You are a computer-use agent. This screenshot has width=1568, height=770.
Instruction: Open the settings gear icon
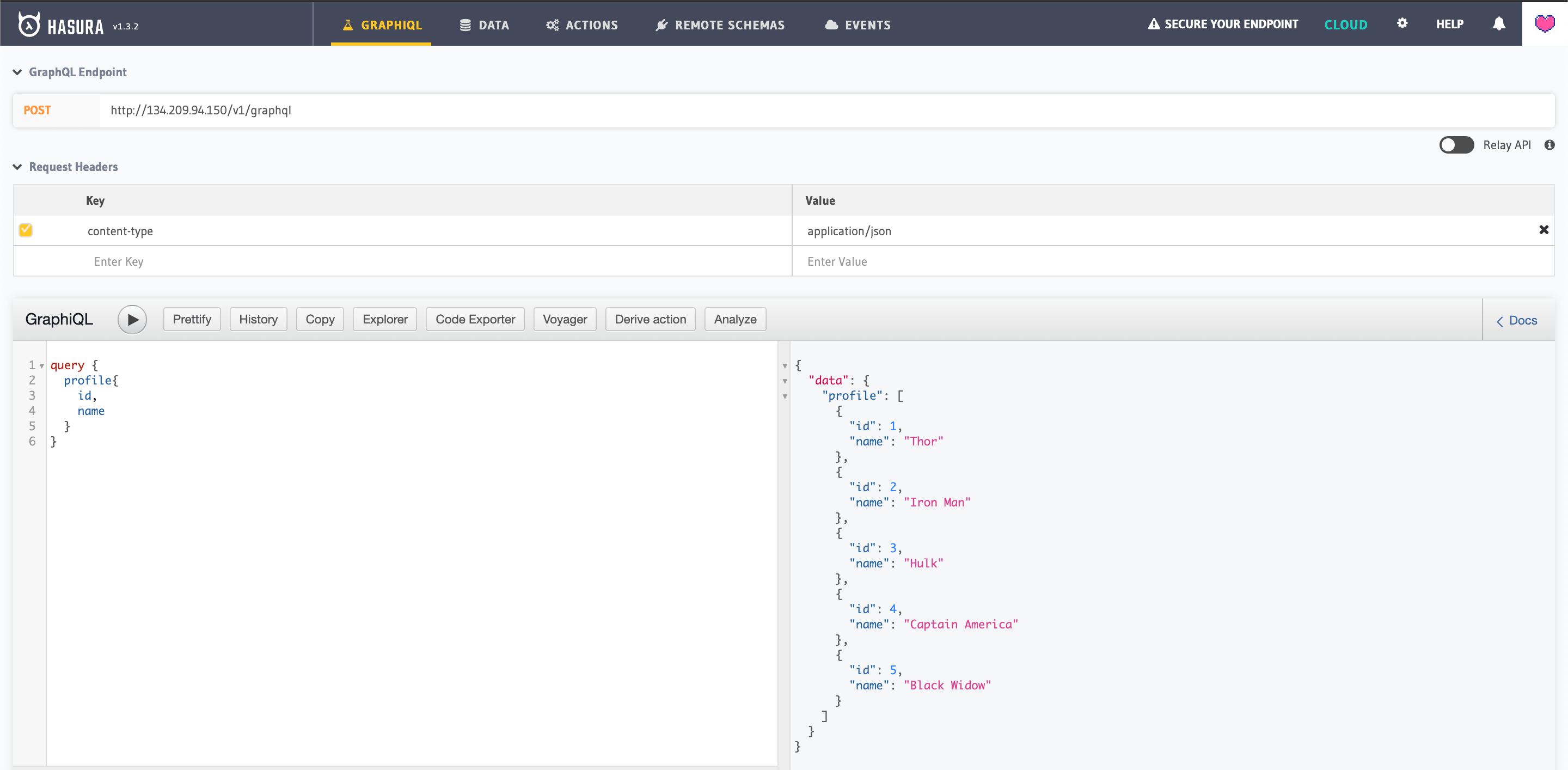(x=1402, y=23)
